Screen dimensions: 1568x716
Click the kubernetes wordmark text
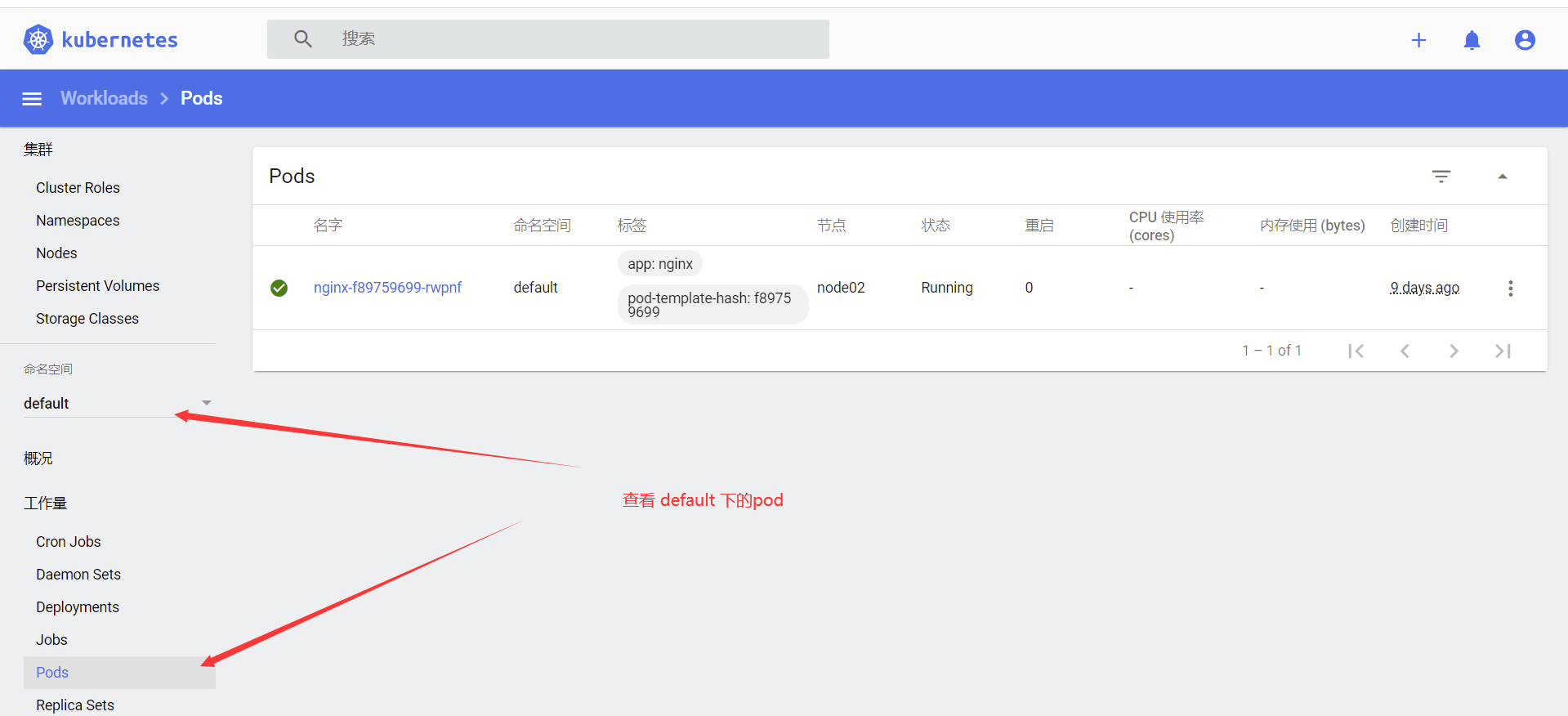coord(119,40)
